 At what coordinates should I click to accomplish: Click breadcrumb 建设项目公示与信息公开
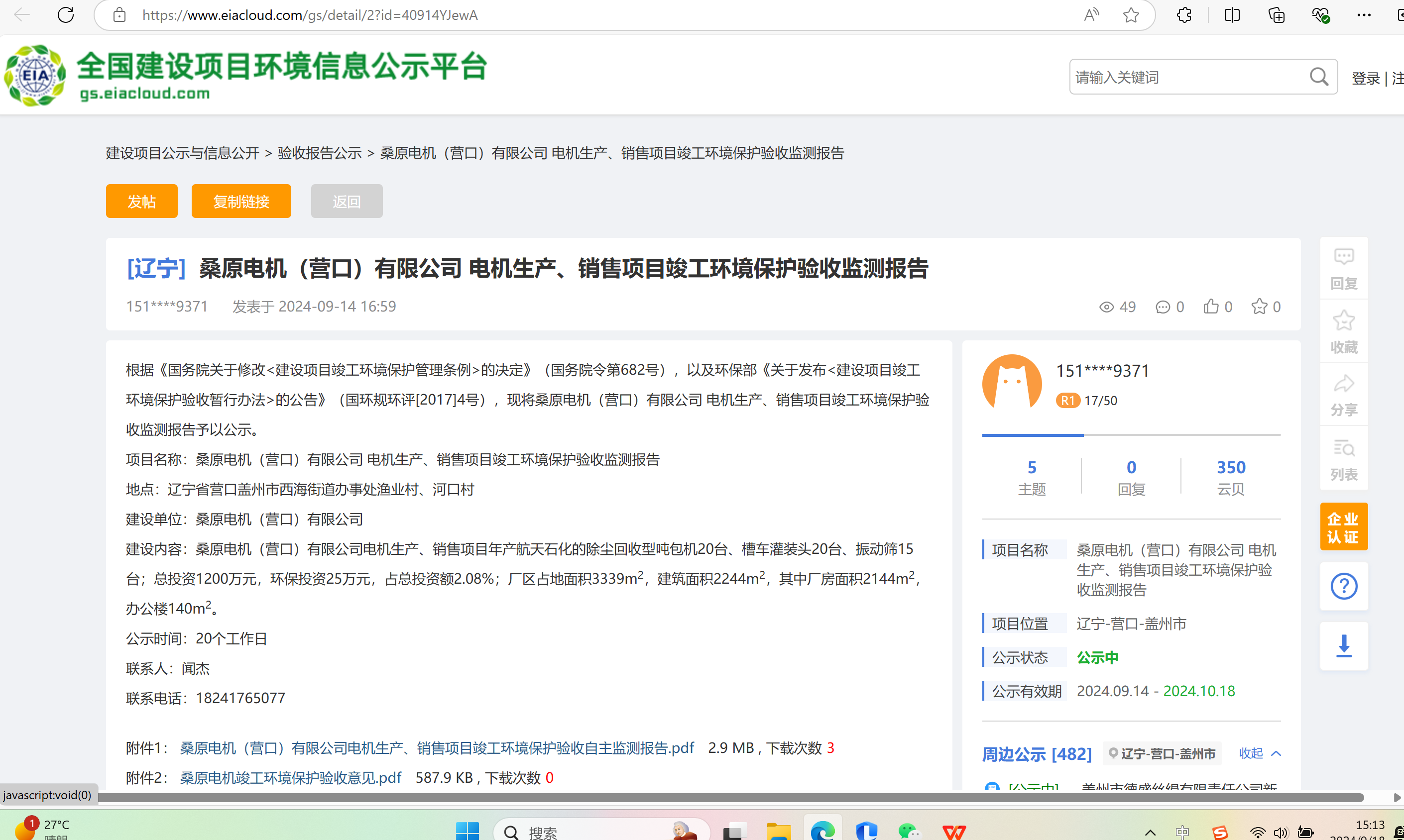182,153
